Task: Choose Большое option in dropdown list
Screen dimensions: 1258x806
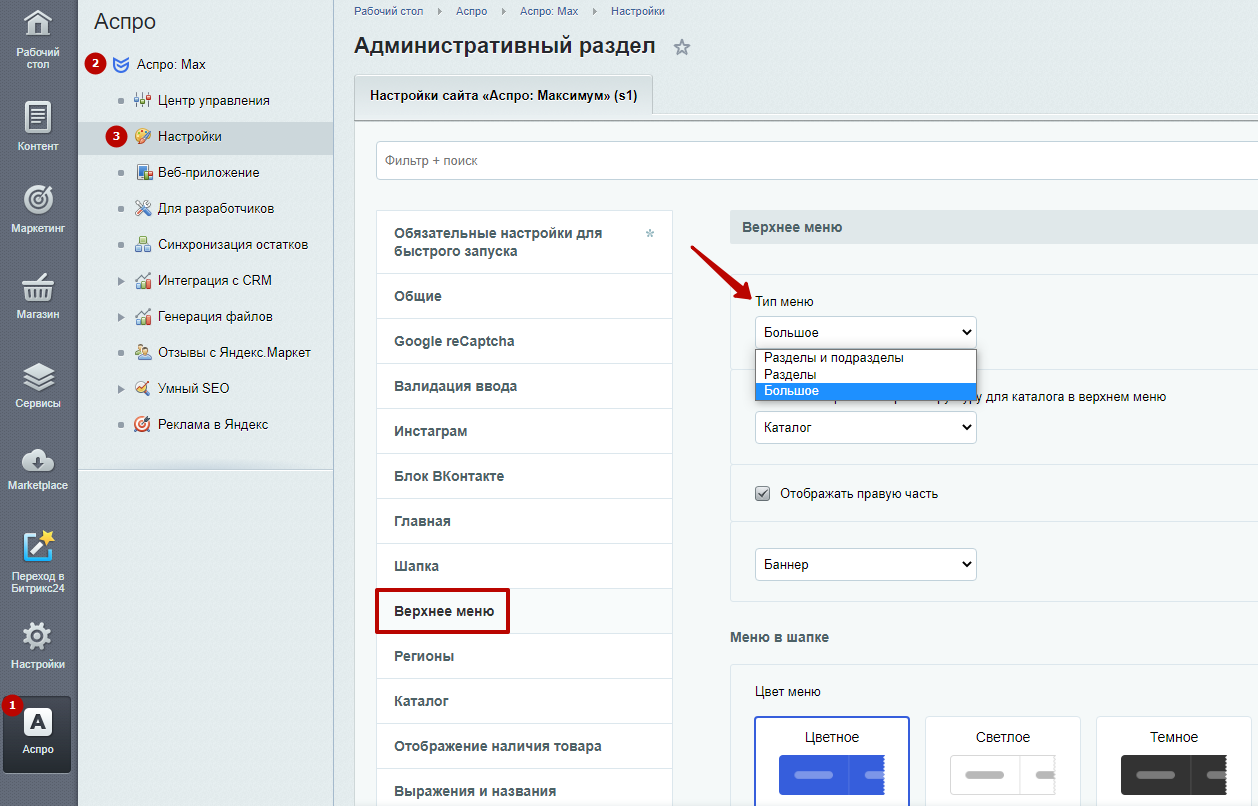Action: click(x=866, y=391)
